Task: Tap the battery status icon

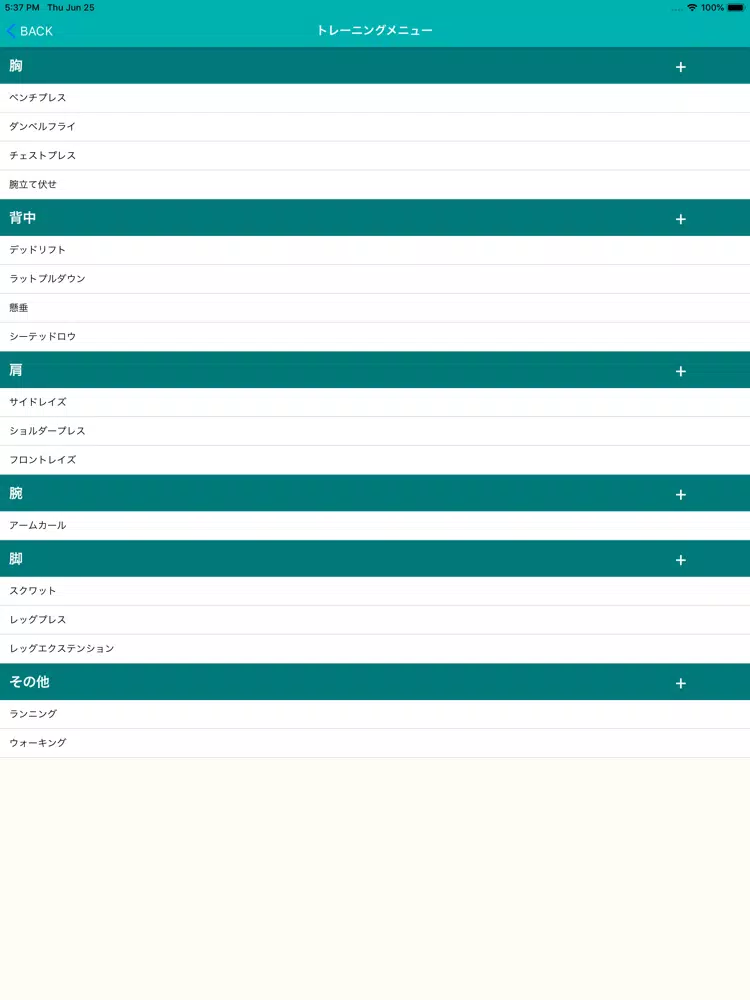Action: click(x=735, y=8)
